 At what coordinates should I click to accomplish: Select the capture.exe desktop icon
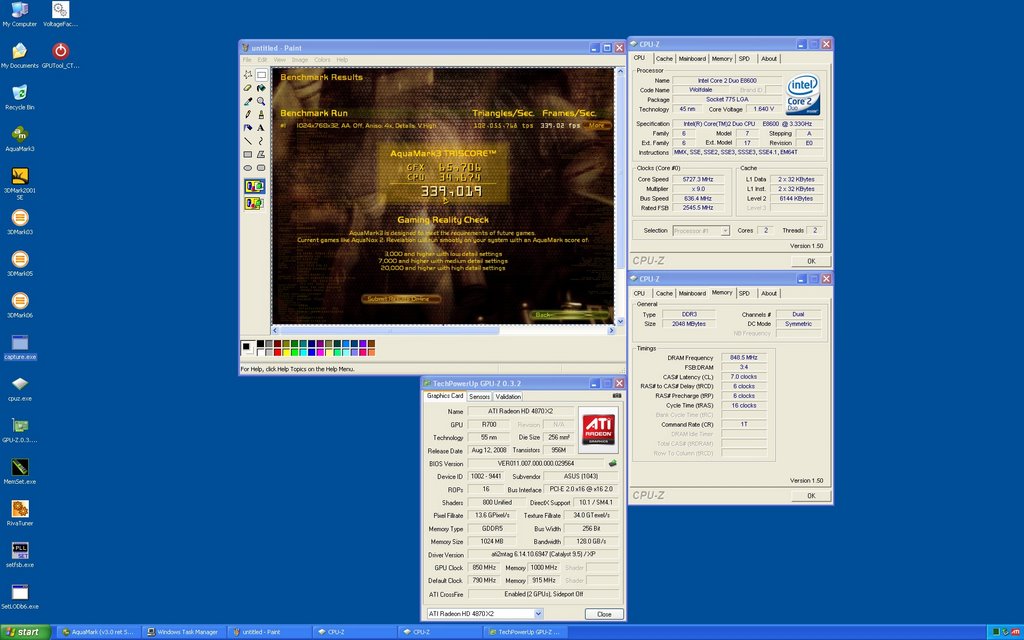tap(20, 347)
